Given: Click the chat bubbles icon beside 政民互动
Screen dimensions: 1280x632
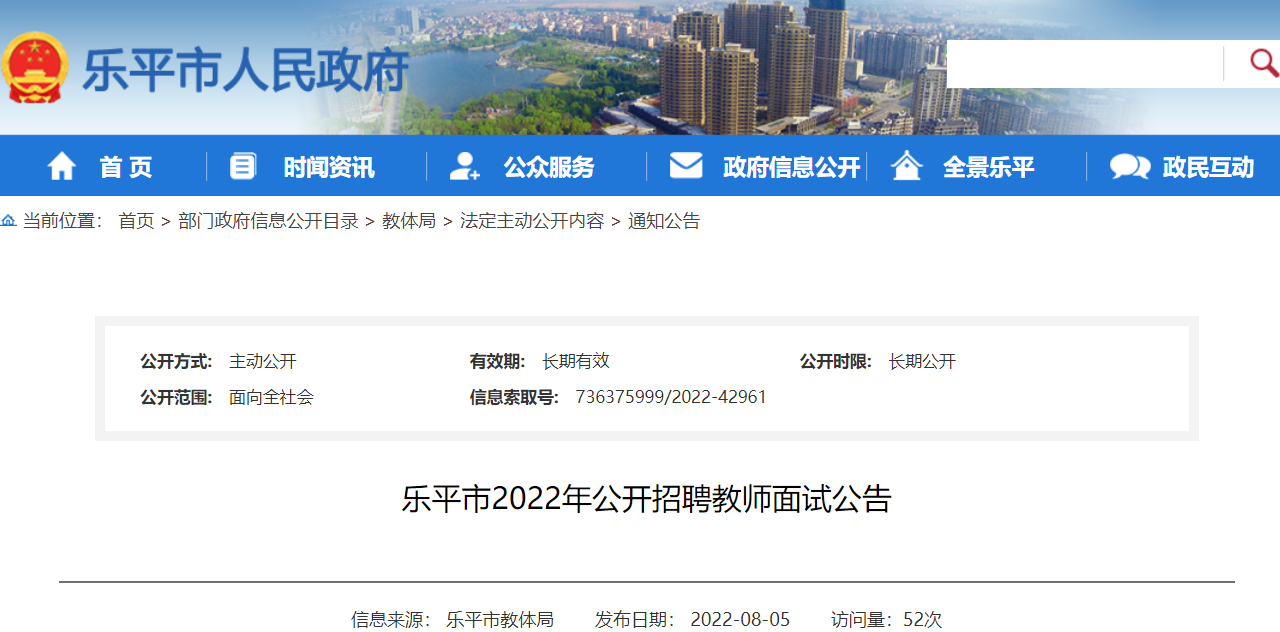Looking at the screenshot, I should (1129, 167).
